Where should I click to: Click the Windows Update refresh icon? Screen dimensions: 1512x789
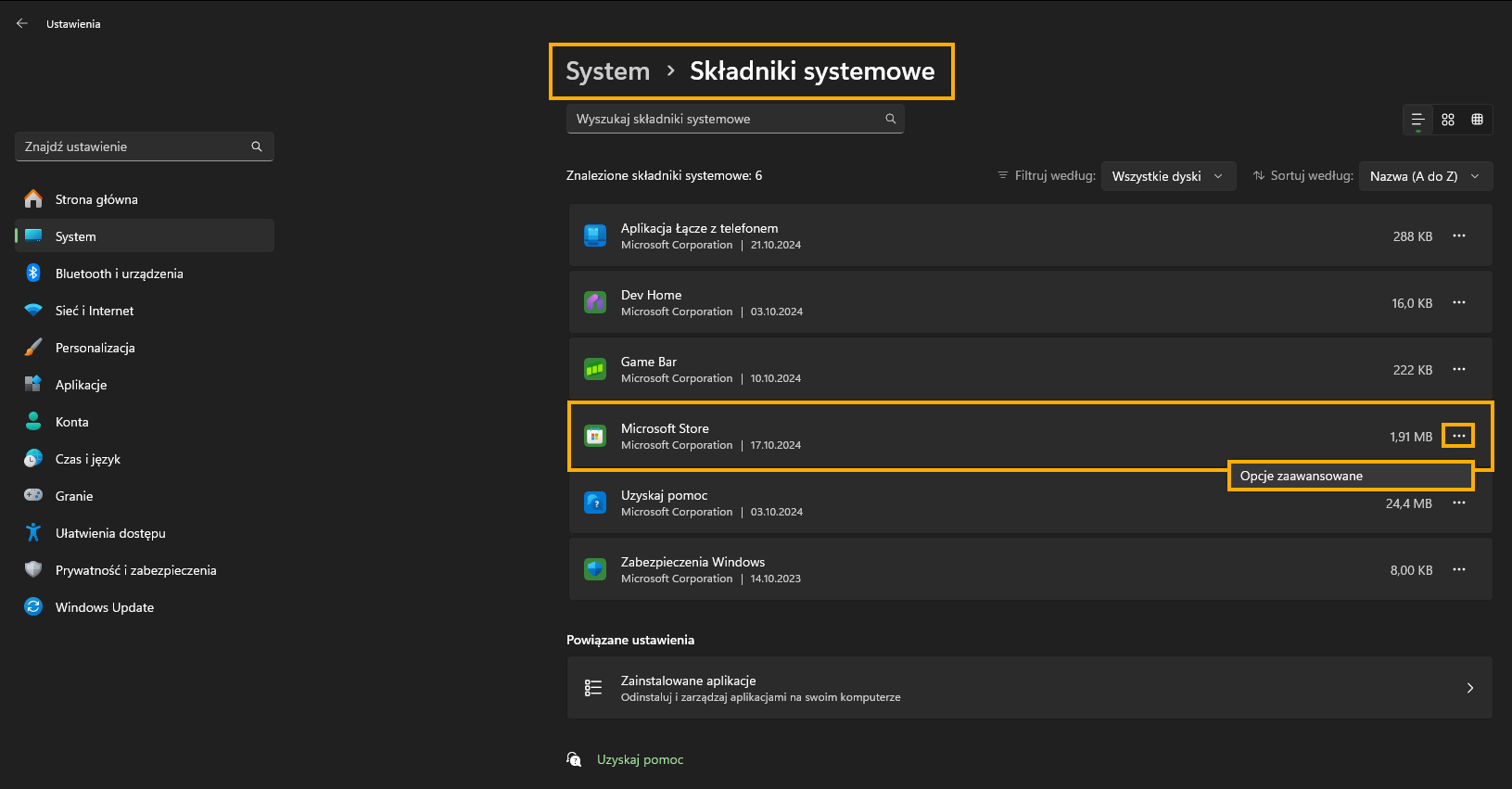(33, 606)
